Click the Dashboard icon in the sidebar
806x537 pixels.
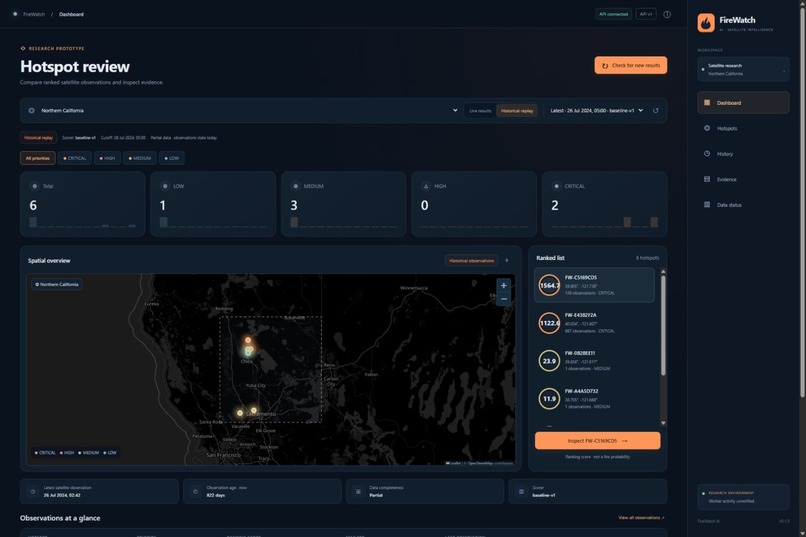[x=707, y=103]
